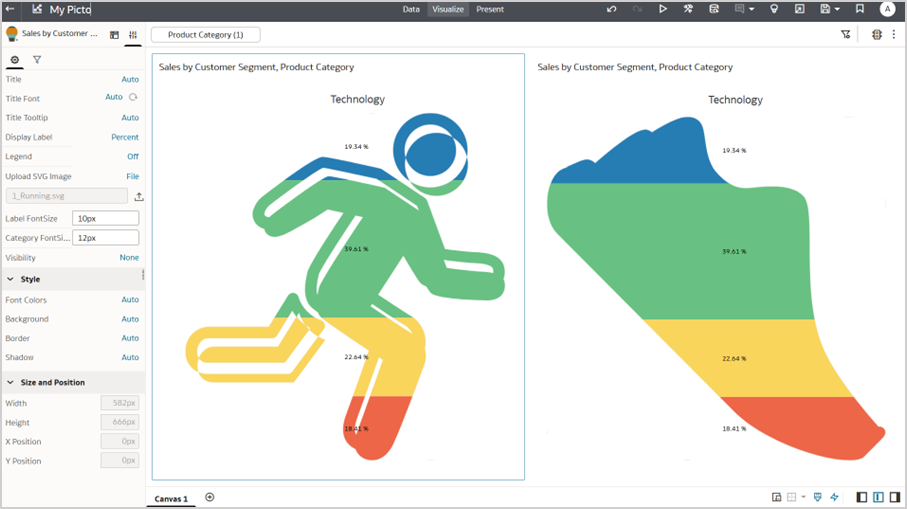Switch to the Grammar panel icon

(115, 35)
